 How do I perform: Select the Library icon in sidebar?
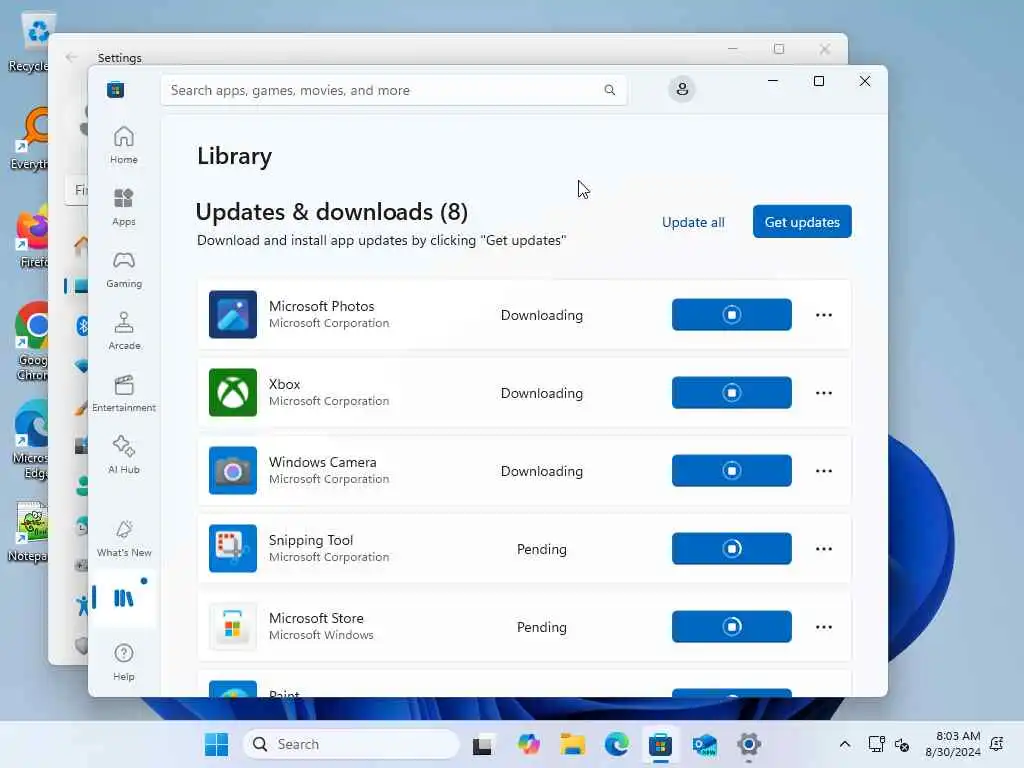[x=123, y=598]
